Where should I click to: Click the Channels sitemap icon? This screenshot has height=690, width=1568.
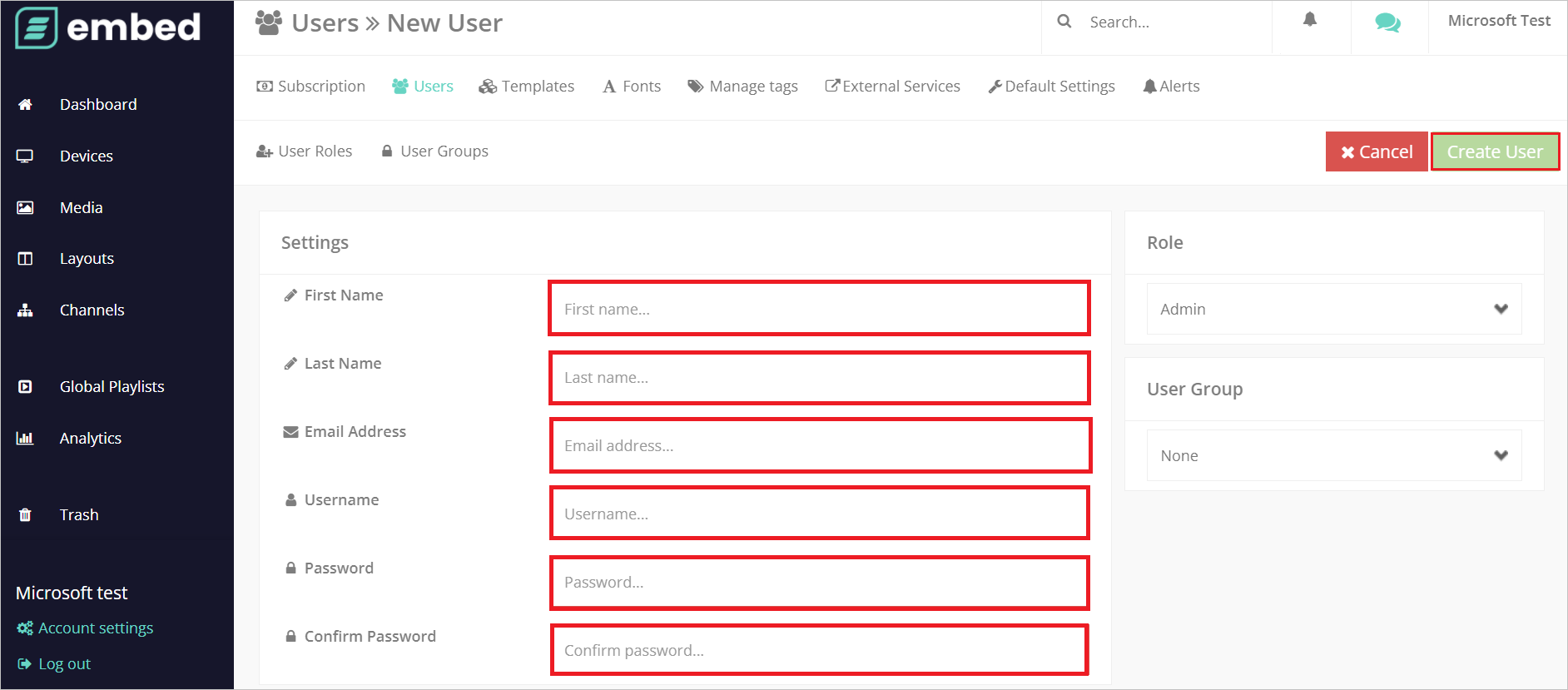click(25, 310)
